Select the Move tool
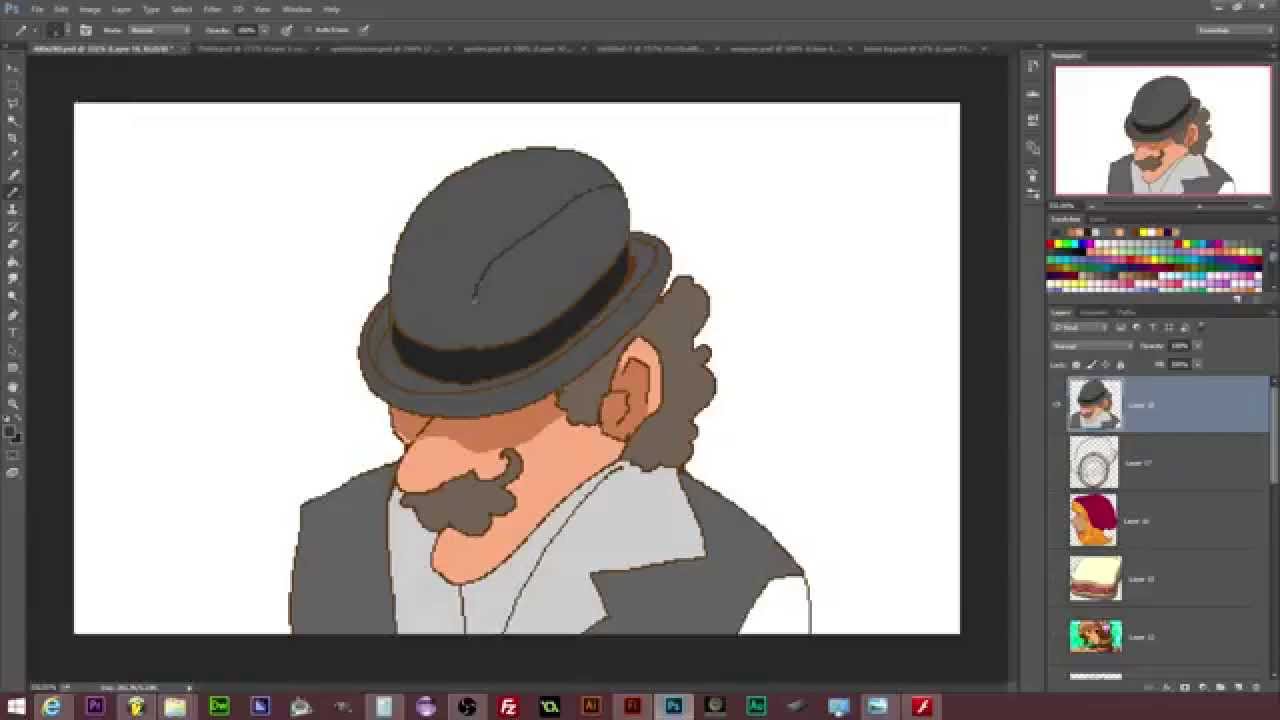Screen dimensions: 1280x720 tap(13, 66)
